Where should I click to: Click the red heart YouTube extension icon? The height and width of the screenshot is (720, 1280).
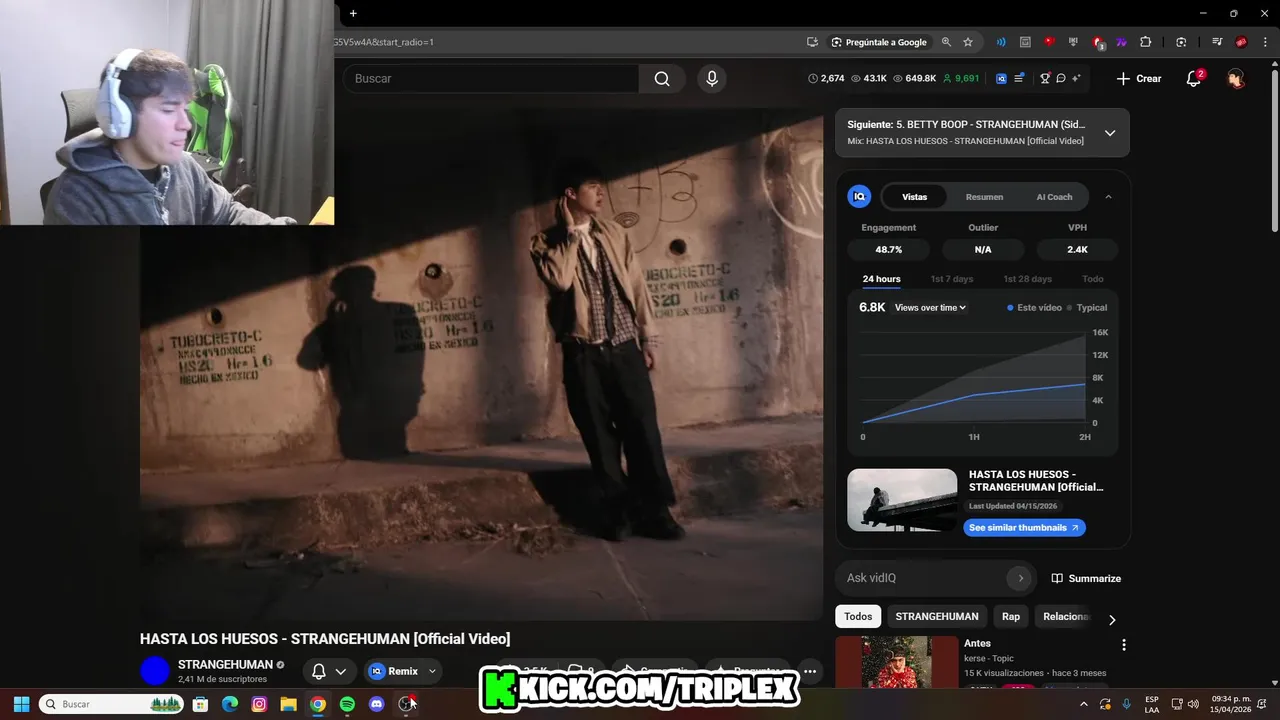point(1049,42)
